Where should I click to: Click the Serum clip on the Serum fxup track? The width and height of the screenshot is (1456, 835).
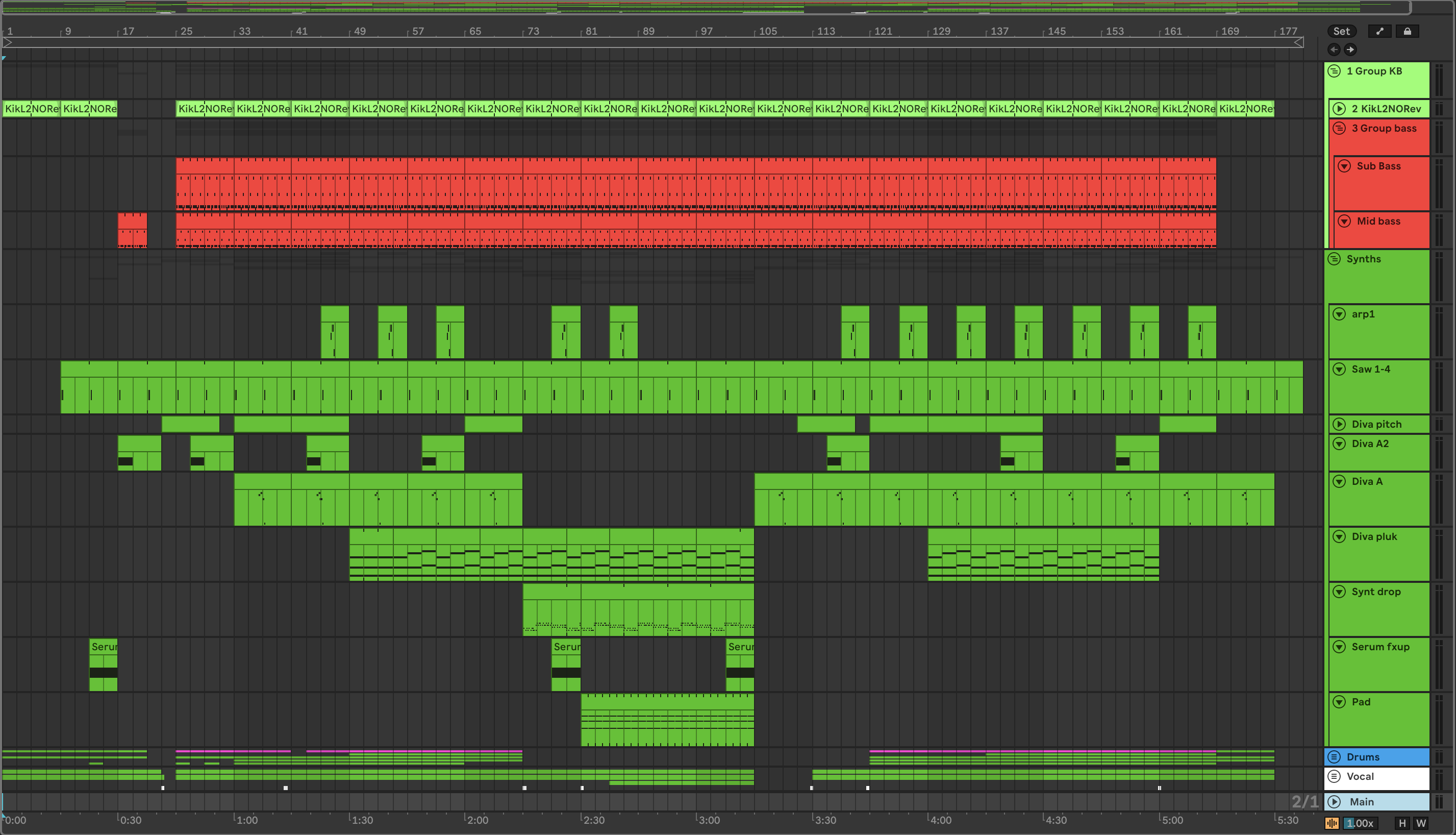coord(103,646)
